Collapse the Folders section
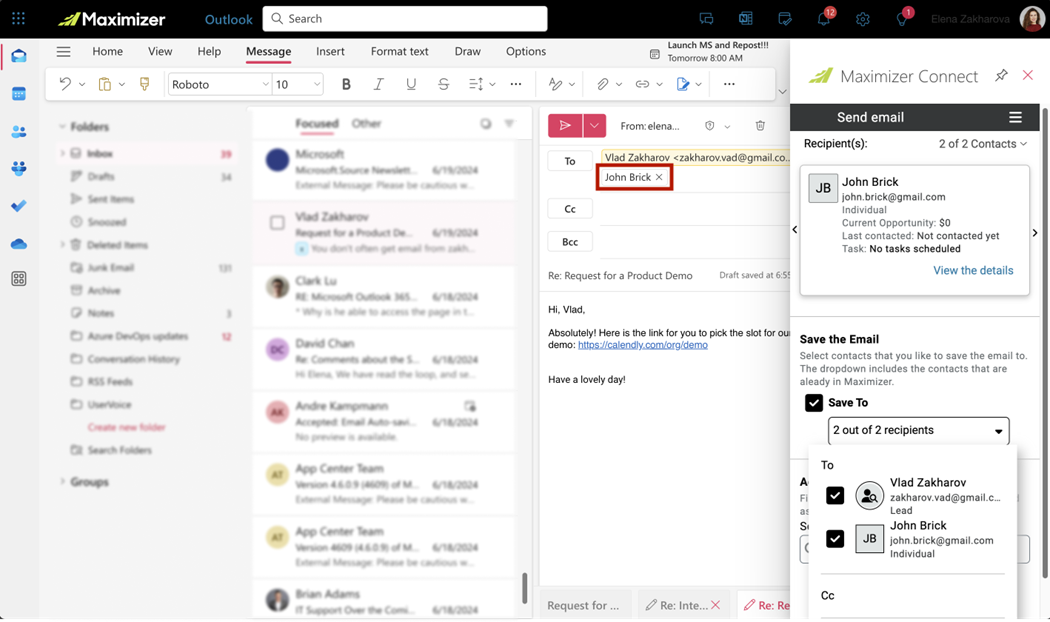The height and width of the screenshot is (622, 1050). click(62, 127)
